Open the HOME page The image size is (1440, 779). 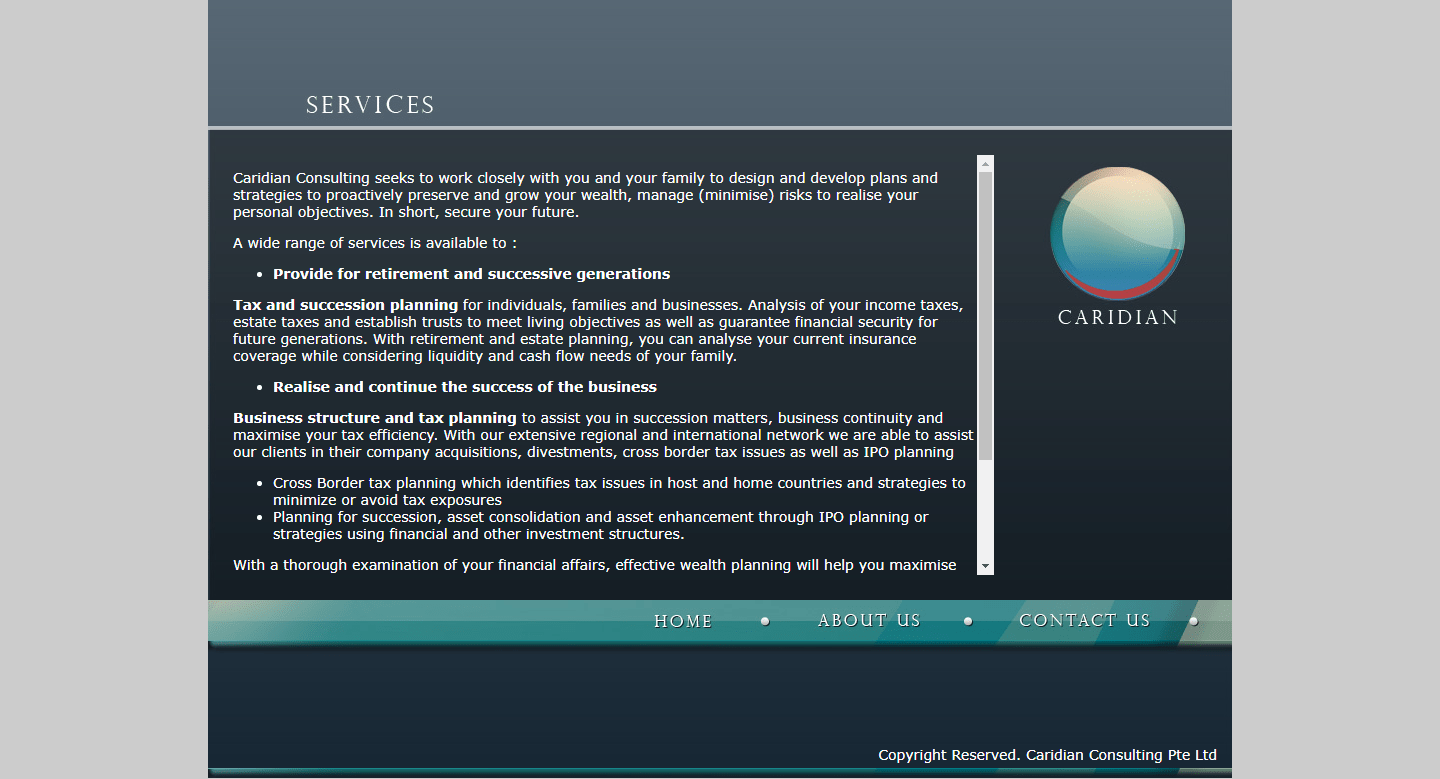point(683,621)
